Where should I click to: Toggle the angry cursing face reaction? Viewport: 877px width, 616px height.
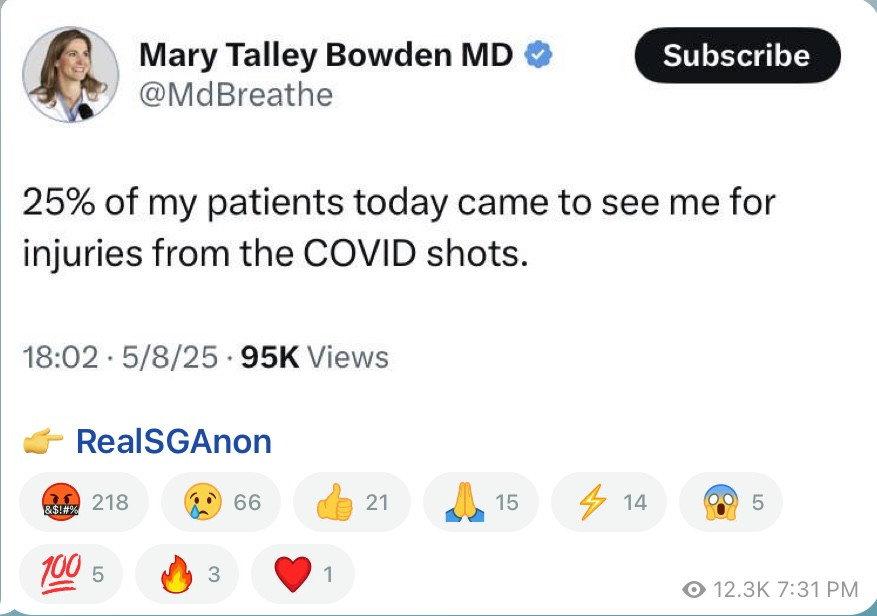tap(84, 502)
